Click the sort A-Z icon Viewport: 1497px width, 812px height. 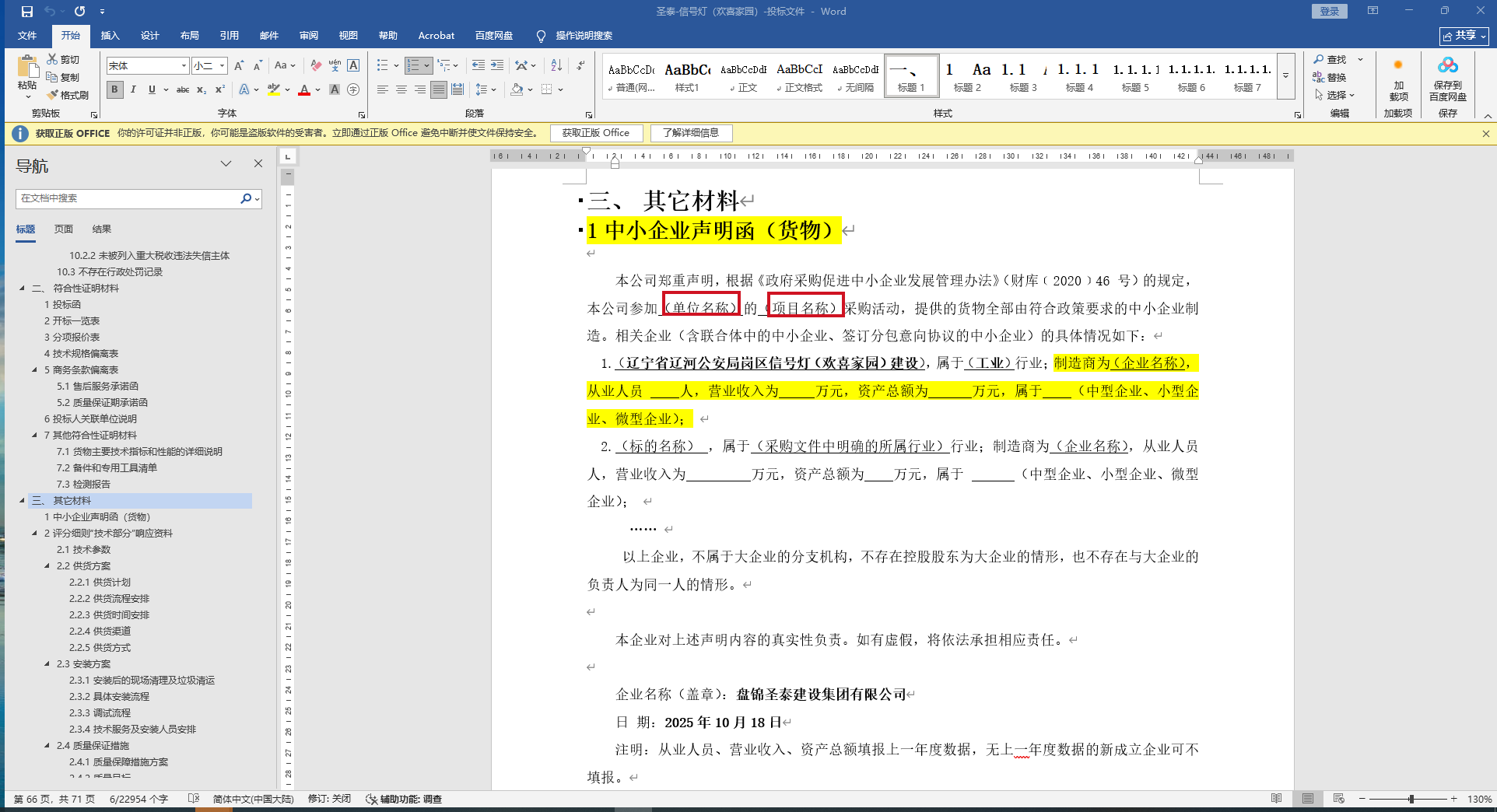556,65
